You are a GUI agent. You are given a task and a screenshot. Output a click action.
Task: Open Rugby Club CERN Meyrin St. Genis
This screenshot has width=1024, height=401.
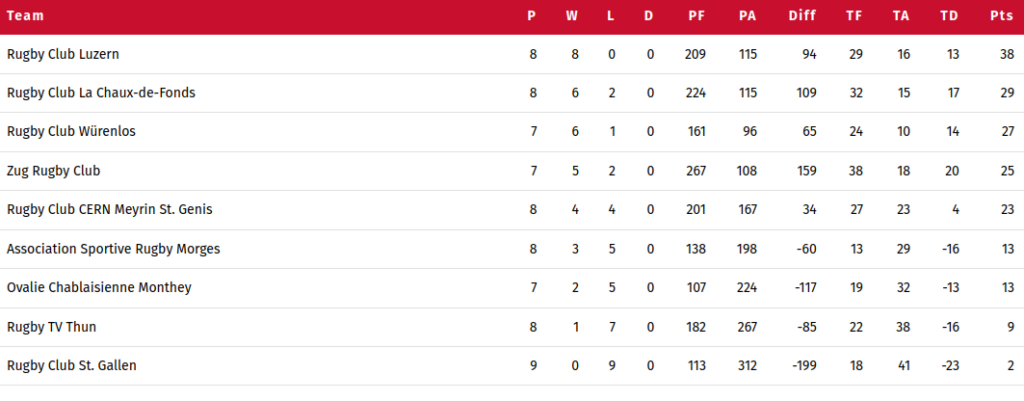pyautogui.click(x=110, y=210)
